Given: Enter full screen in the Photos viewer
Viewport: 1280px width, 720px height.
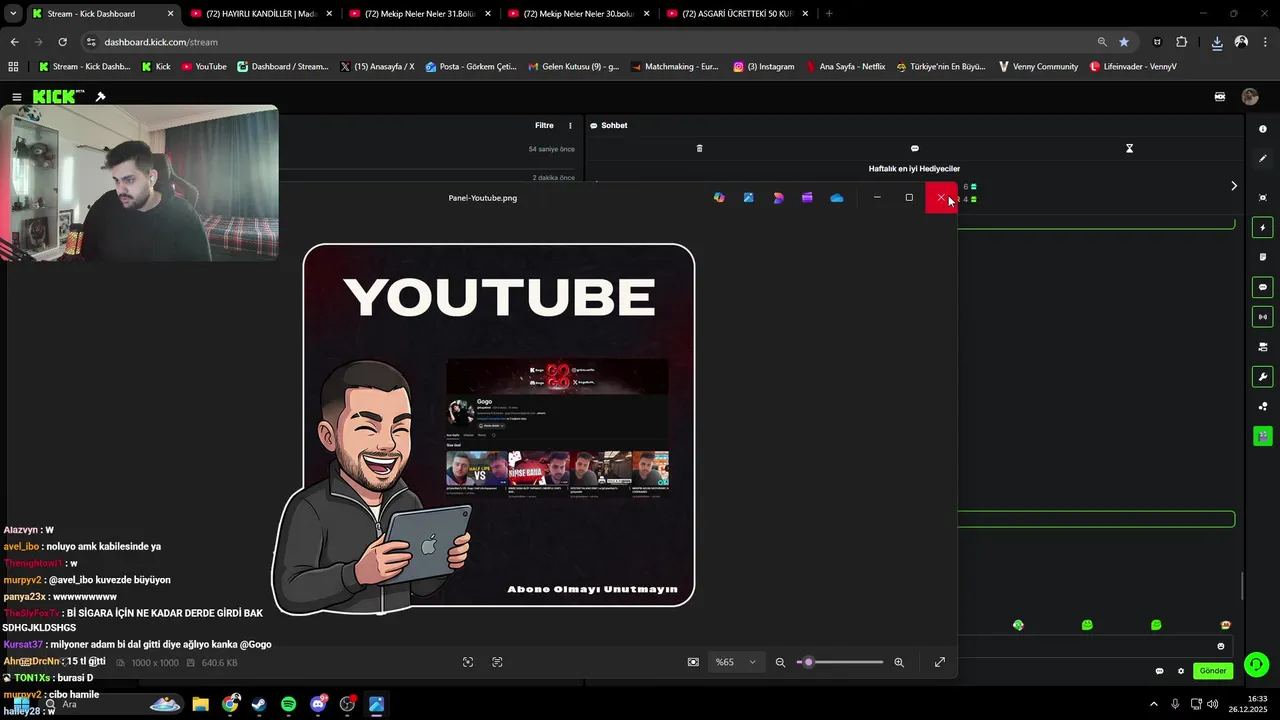Looking at the screenshot, I should pos(940,662).
